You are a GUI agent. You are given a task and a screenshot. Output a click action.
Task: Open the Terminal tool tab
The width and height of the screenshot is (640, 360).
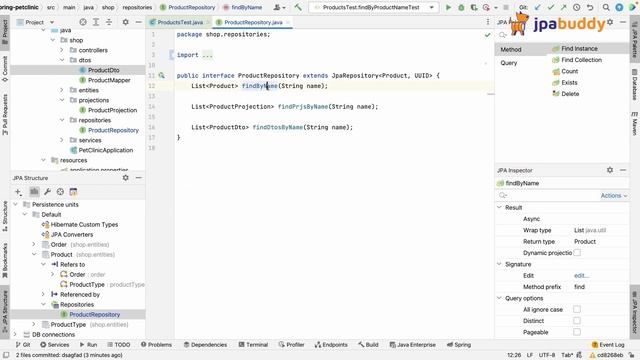[253, 344]
